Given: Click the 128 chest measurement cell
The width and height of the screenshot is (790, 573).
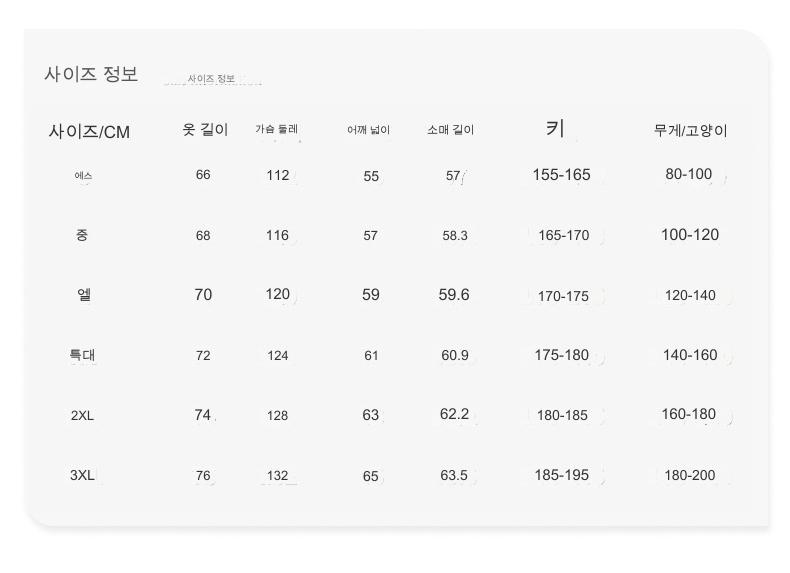Looking at the screenshot, I should pos(278,415).
